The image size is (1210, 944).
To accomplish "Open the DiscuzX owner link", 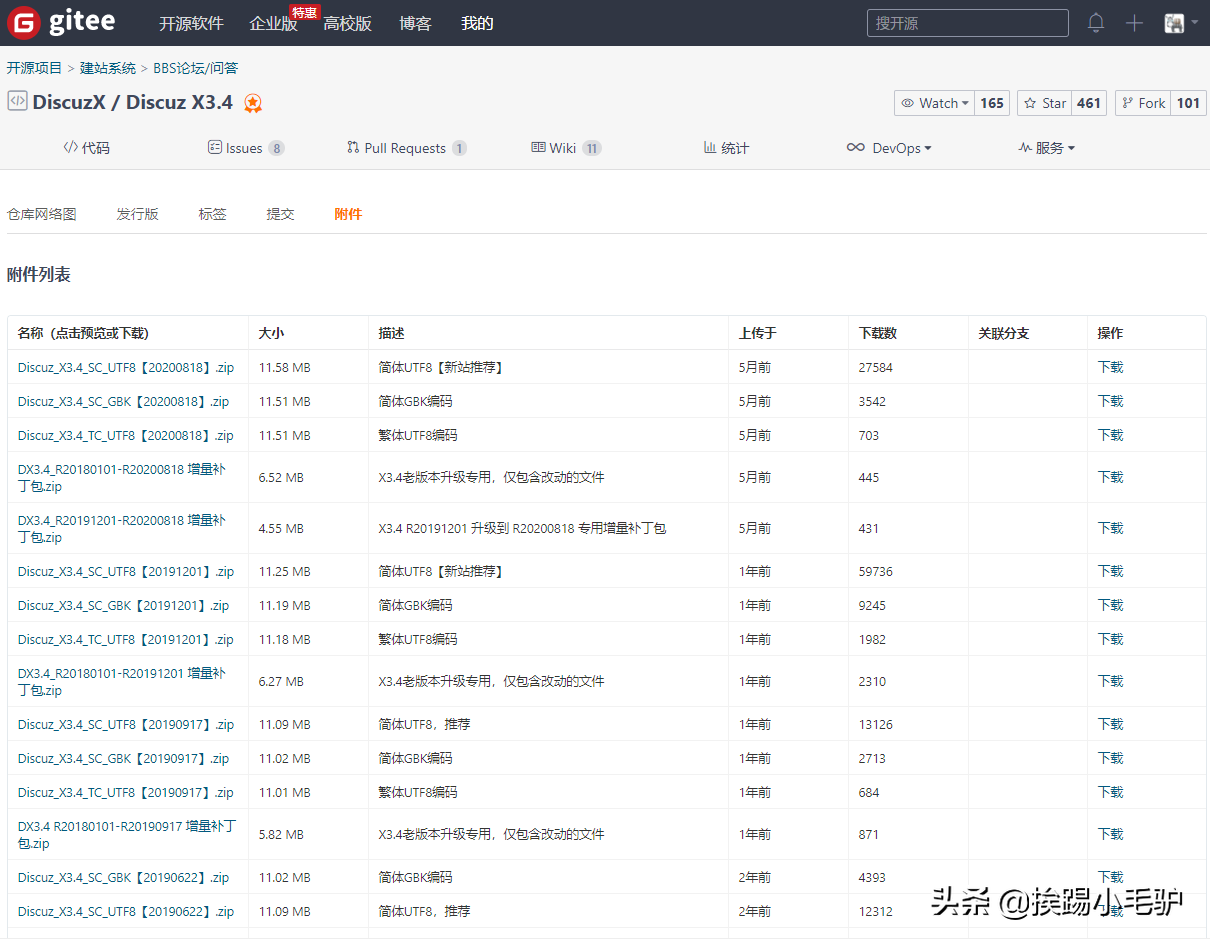I will click(69, 102).
